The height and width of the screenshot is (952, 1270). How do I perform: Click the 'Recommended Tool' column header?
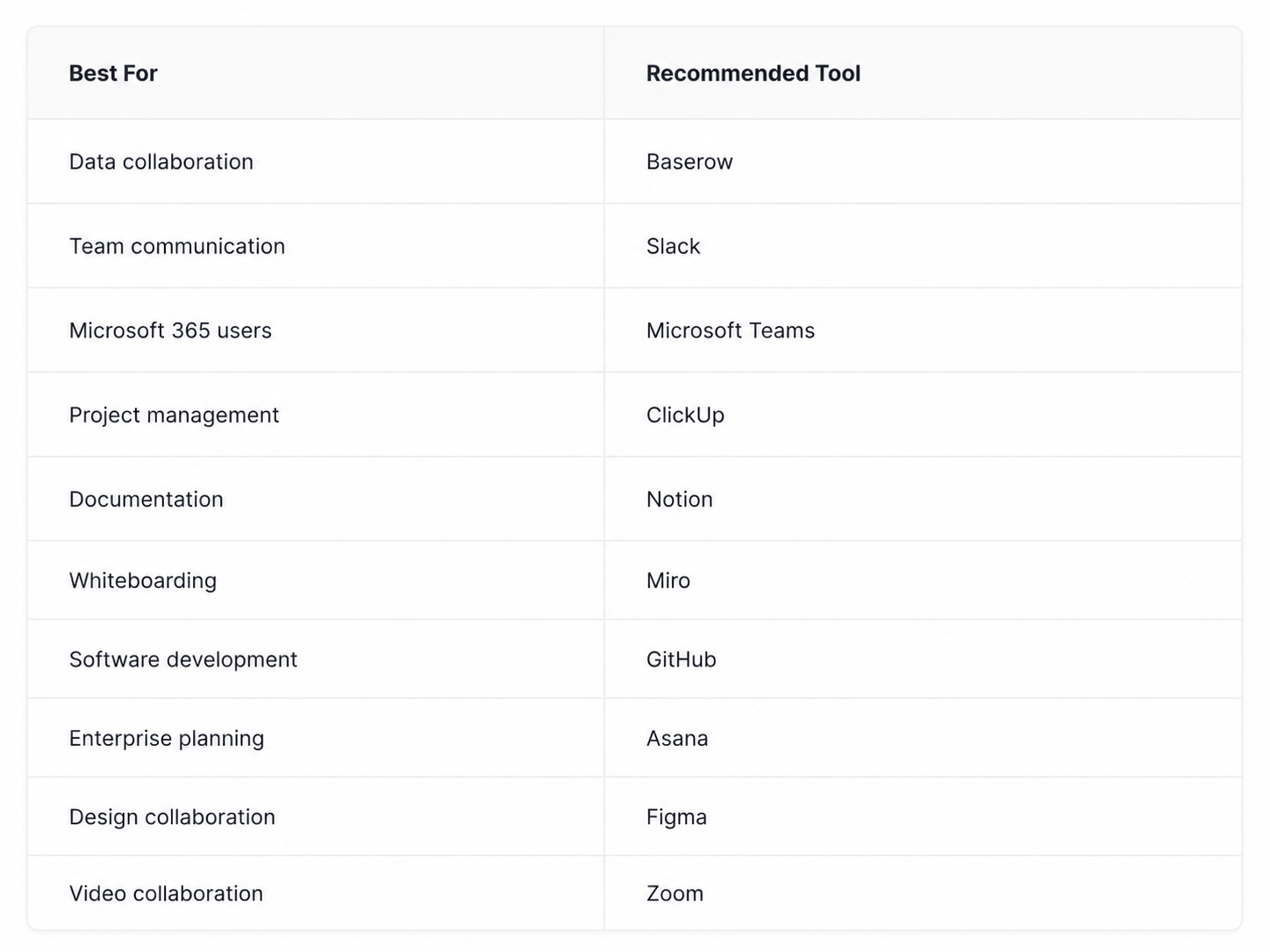923,74
